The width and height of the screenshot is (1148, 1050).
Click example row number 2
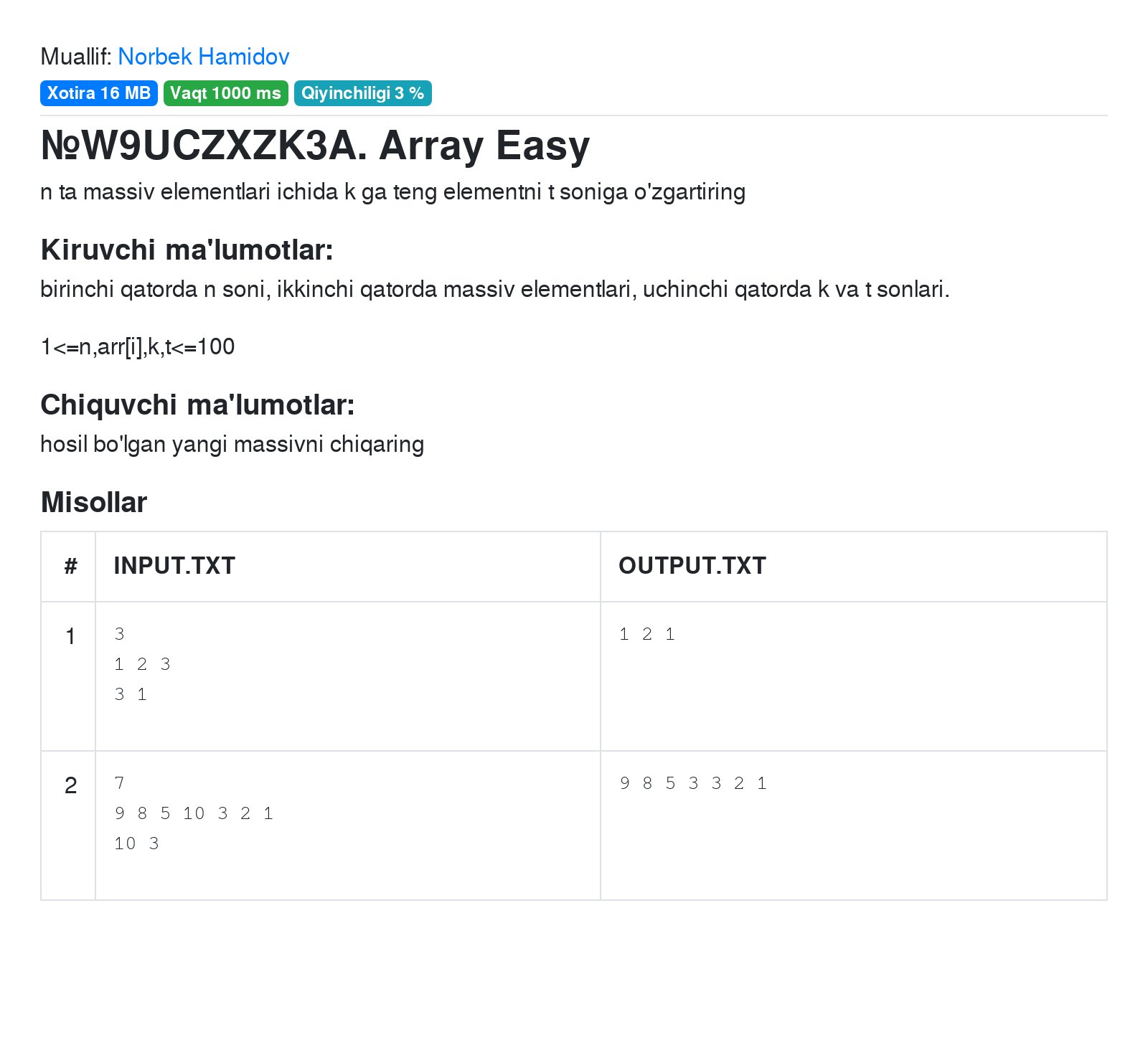[70, 785]
